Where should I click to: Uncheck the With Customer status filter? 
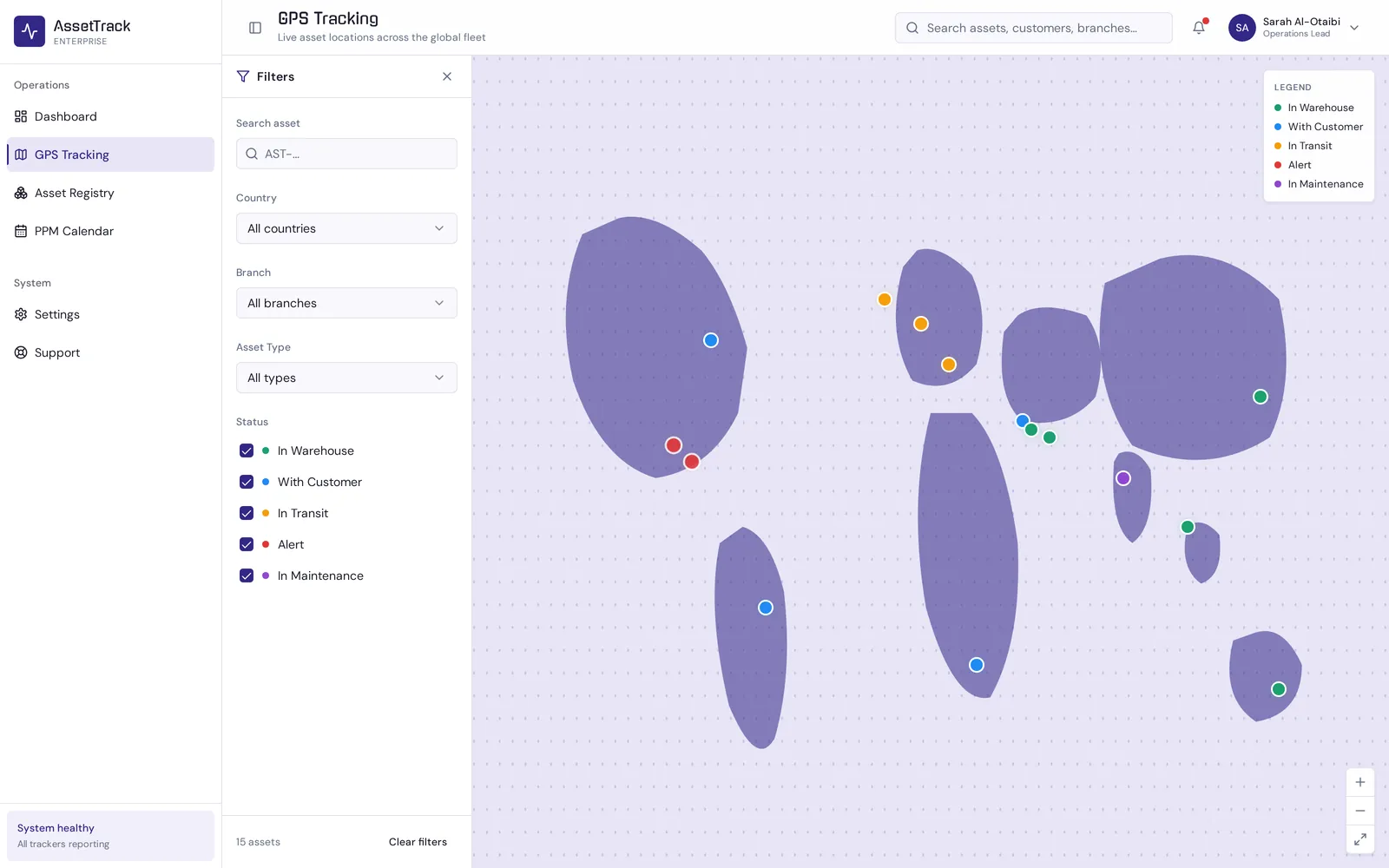(x=247, y=482)
